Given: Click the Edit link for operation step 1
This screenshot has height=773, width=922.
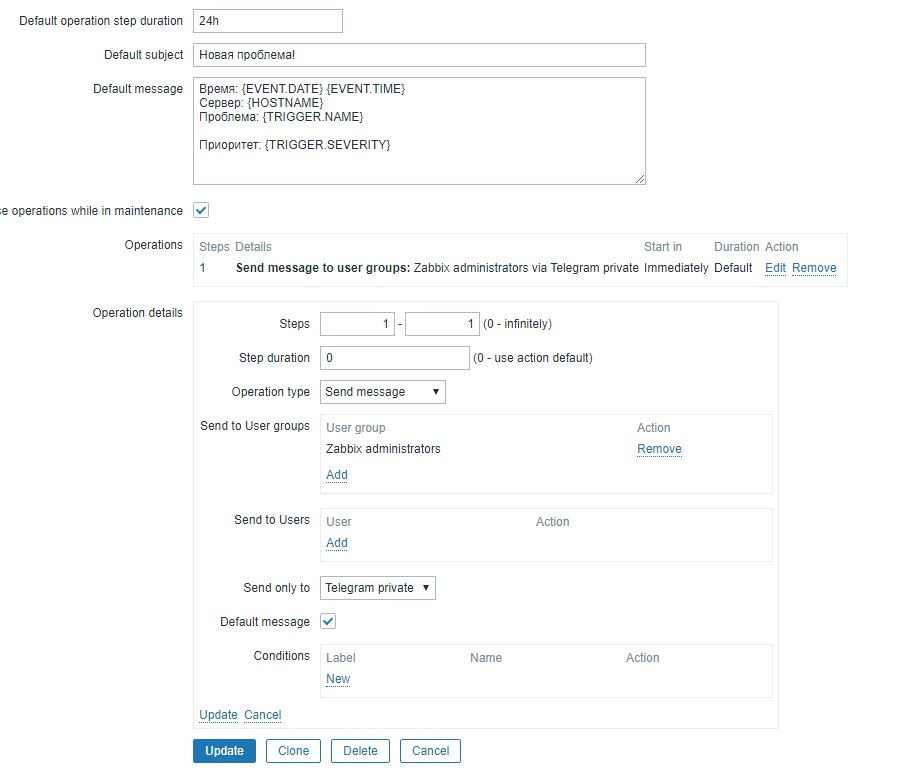Looking at the screenshot, I should 775,268.
